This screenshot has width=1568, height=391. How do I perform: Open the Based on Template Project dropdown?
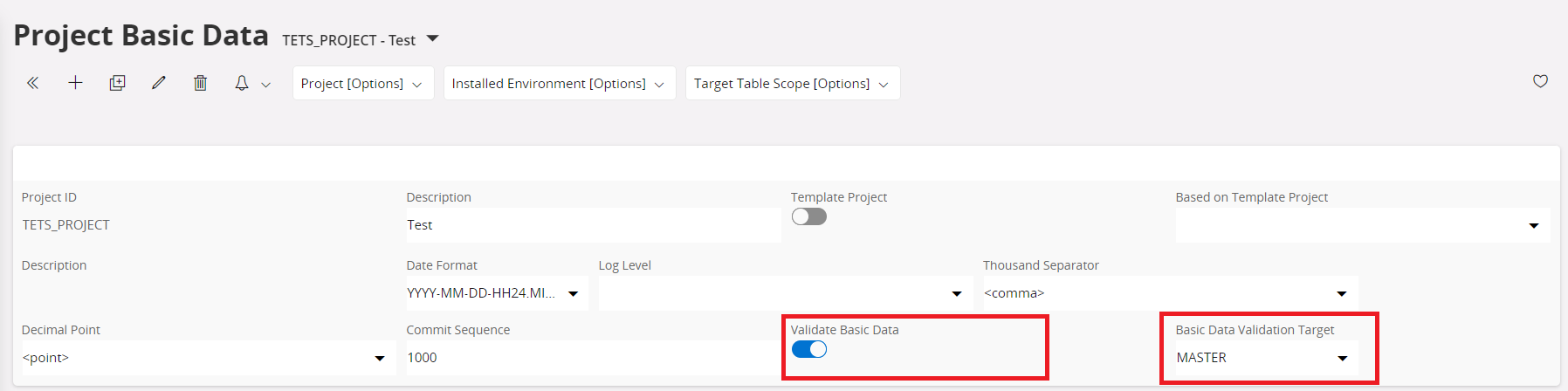[1534, 225]
